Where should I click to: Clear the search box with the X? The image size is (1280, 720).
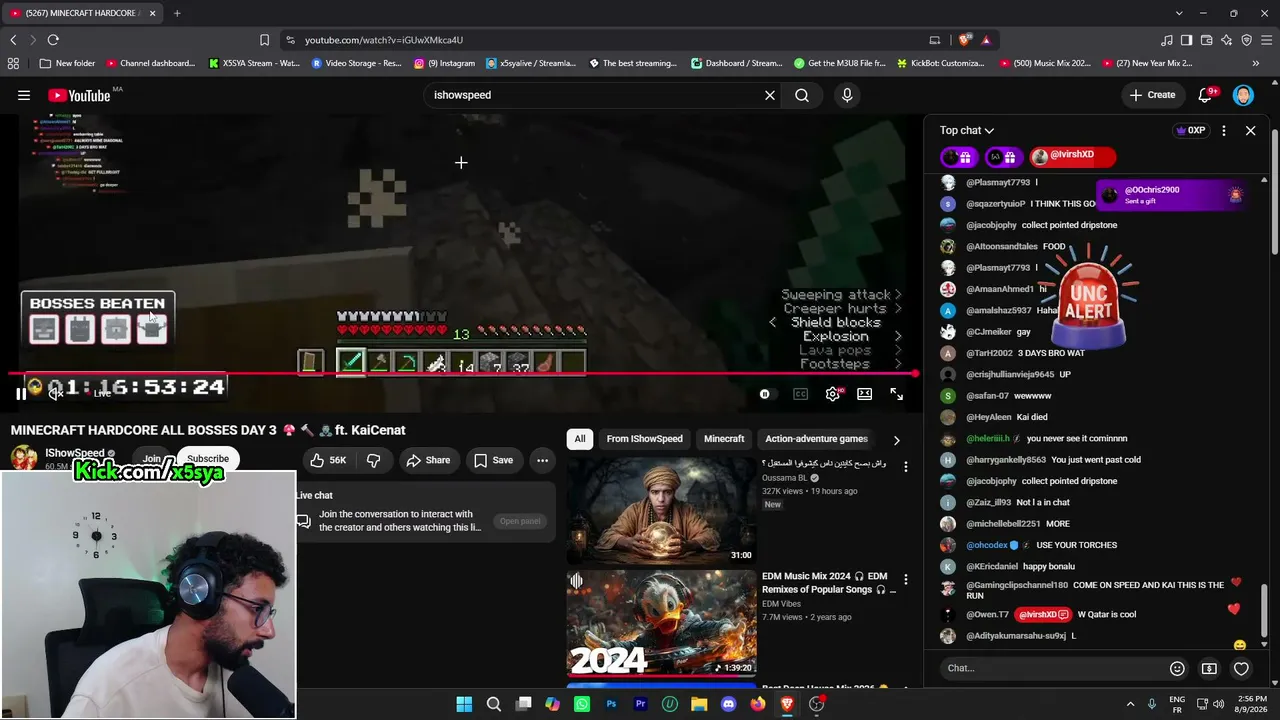pyautogui.click(x=770, y=95)
